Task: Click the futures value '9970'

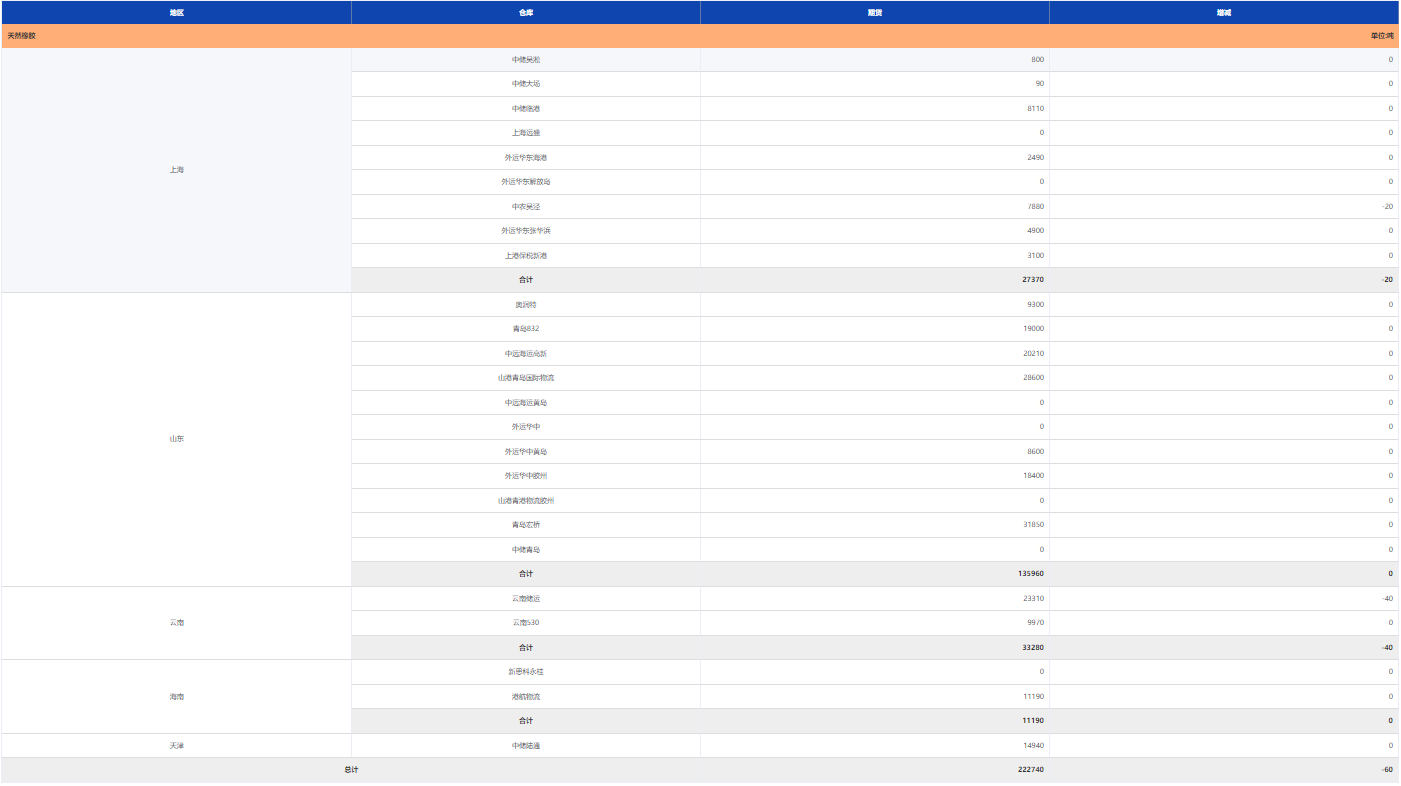Action: click(1036, 623)
